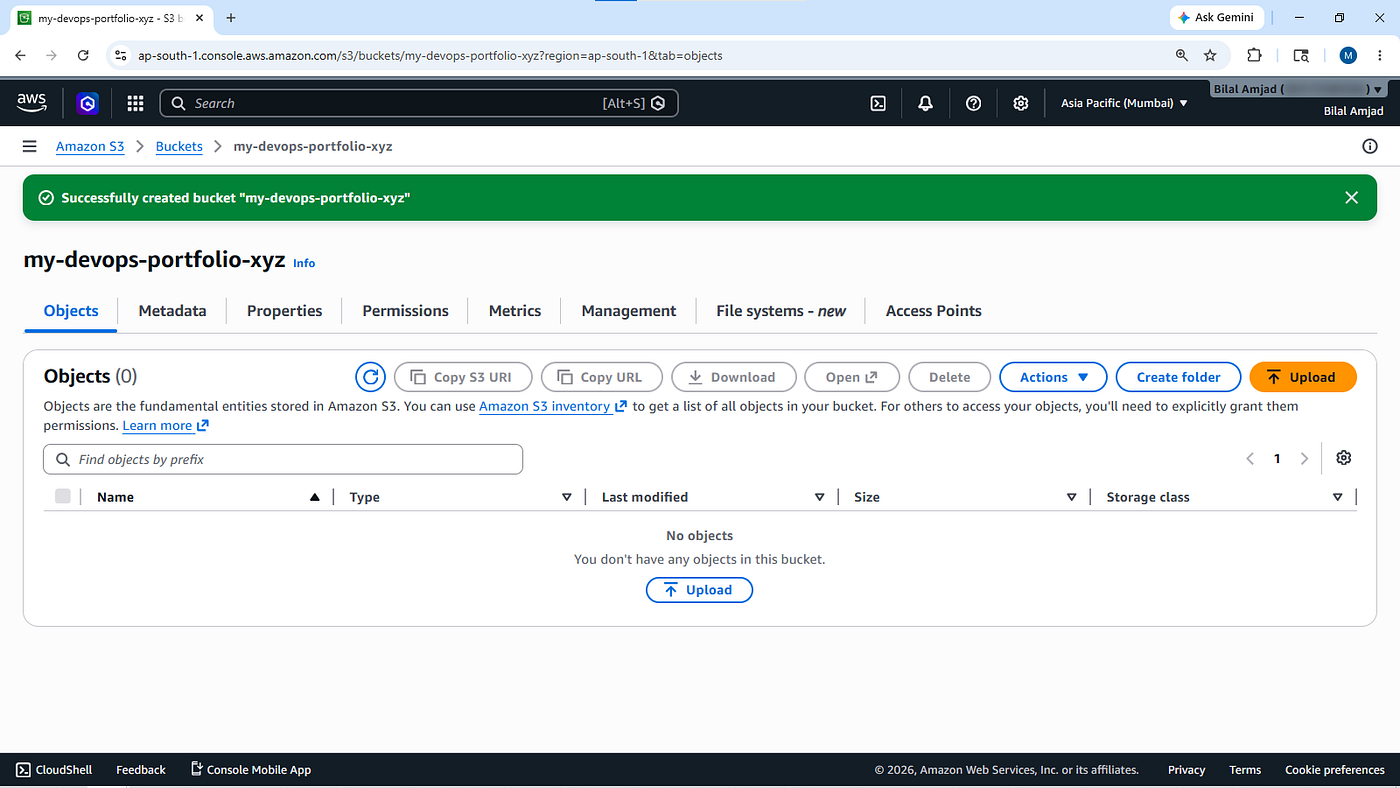
Task: Switch to the Properties tab
Action: 284,311
